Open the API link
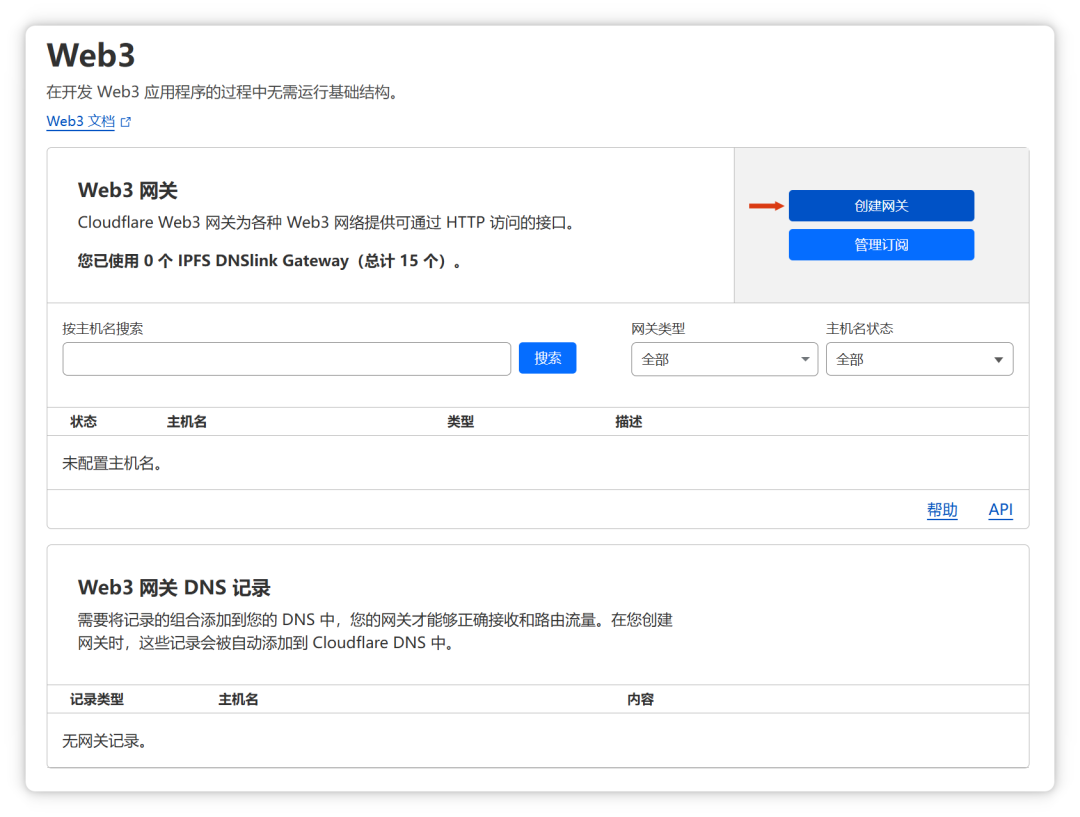 pyautogui.click(x=1000, y=510)
